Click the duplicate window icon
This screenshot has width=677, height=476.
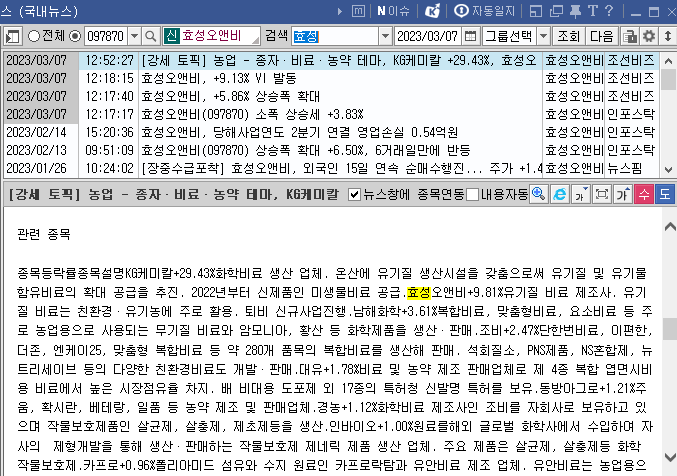[556, 11]
